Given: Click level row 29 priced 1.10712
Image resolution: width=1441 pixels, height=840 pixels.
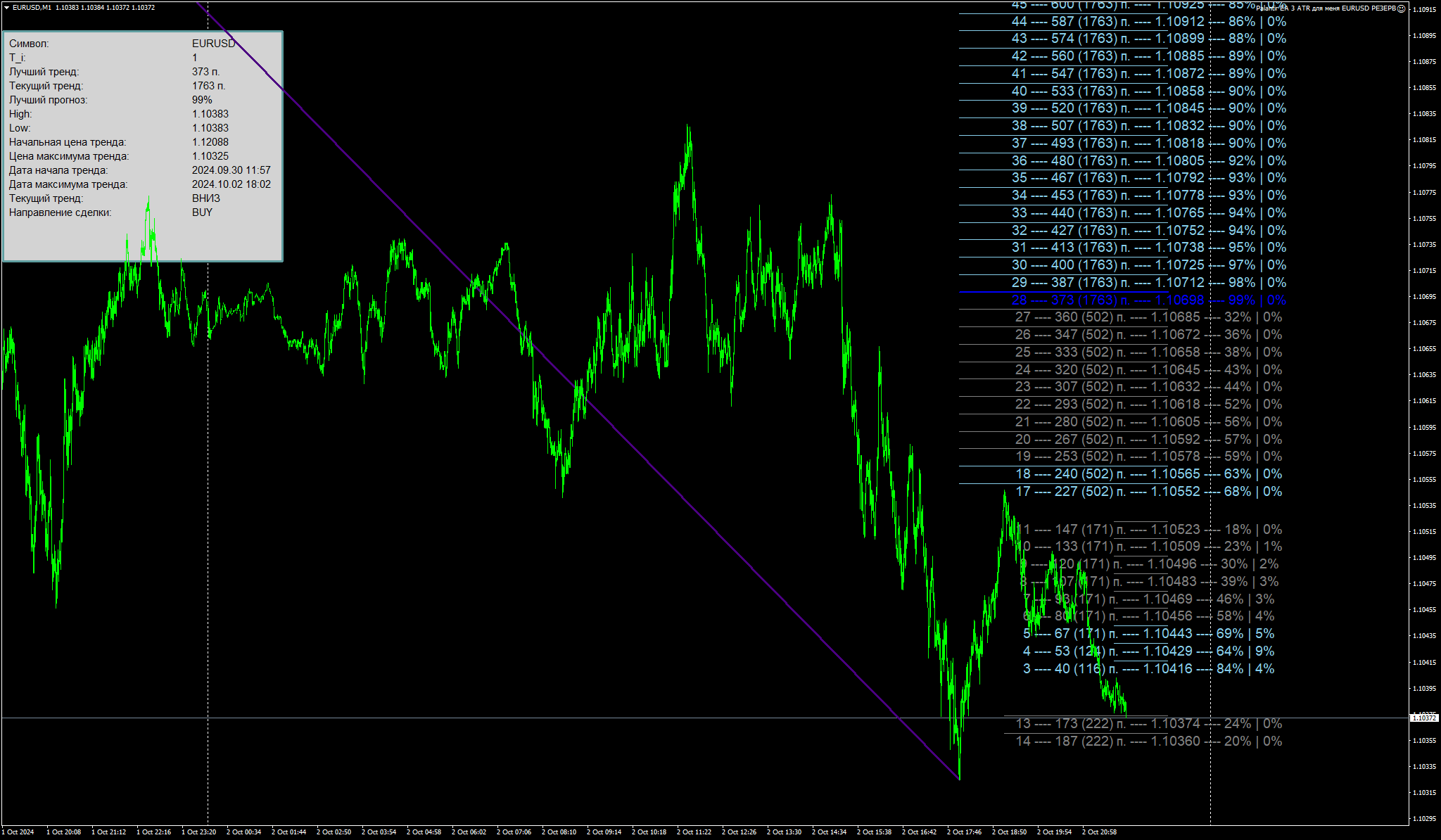Looking at the screenshot, I should (1149, 283).
